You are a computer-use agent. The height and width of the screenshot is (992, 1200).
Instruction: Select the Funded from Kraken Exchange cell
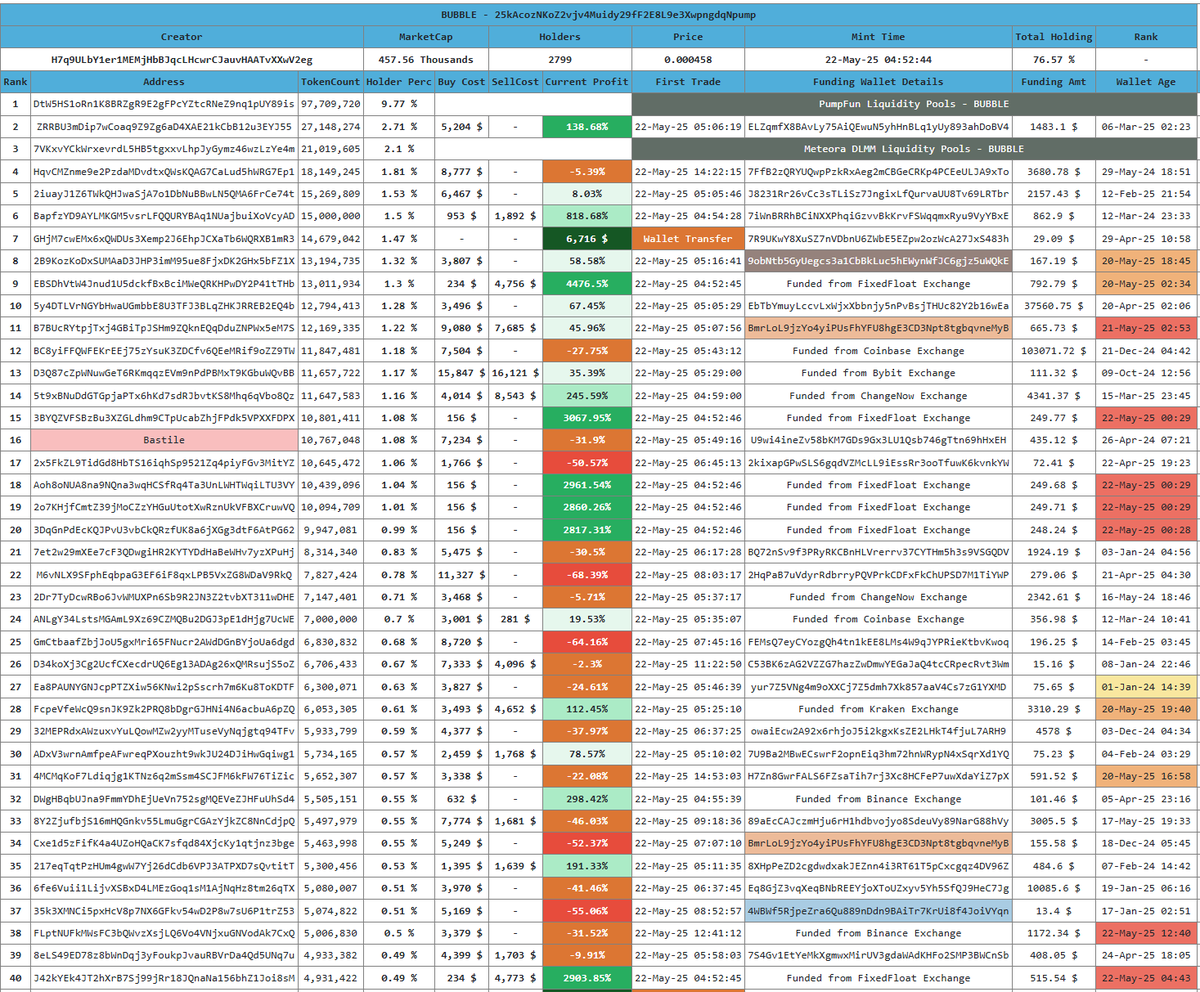click(x=877, y=709)
